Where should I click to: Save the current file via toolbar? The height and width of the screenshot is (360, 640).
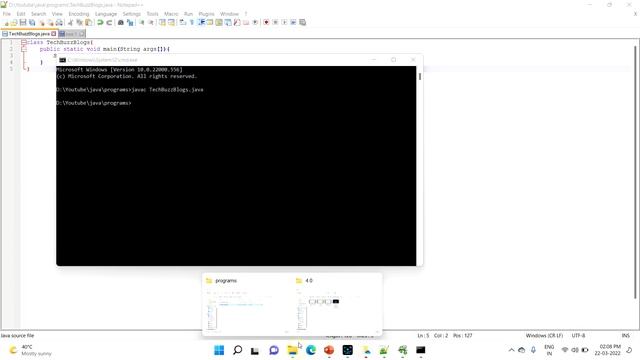[x=23, y=22]
